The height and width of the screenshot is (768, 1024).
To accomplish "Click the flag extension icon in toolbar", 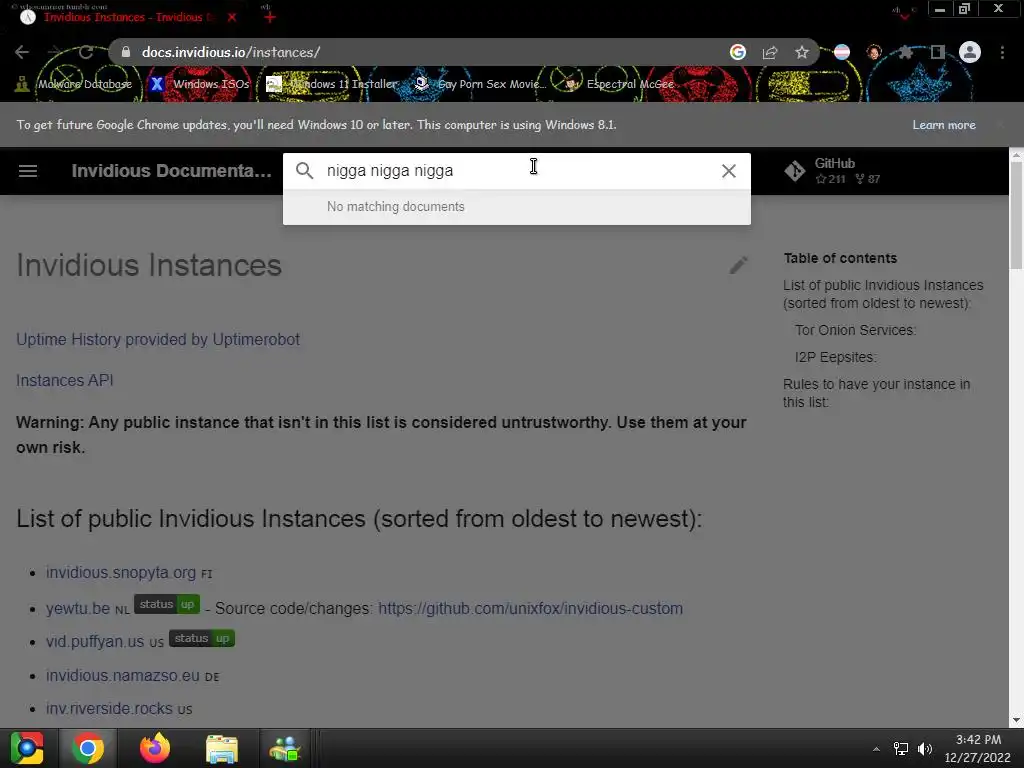I will [x=842, y=52].
